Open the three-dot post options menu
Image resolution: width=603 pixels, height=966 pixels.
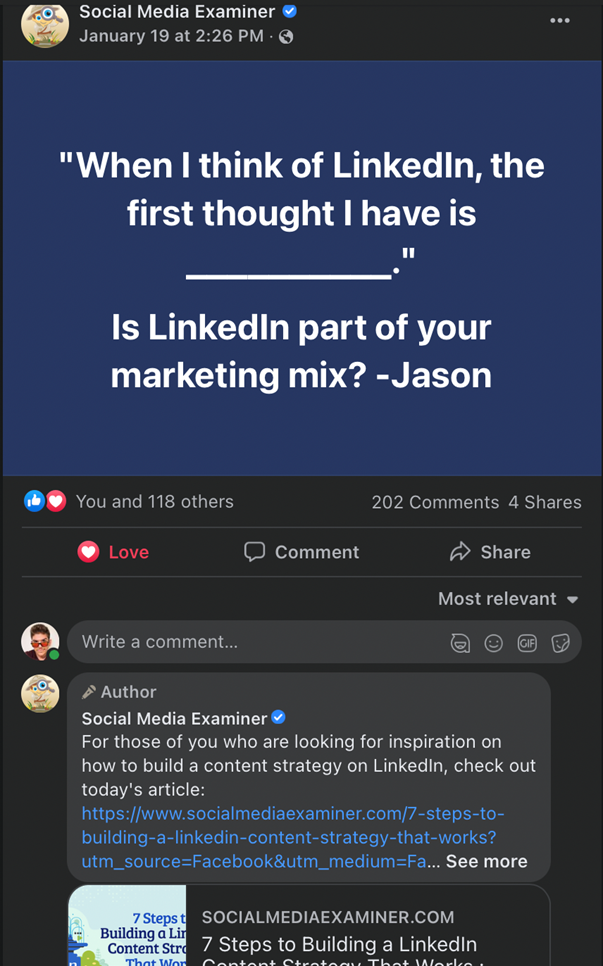[x=559, y=20]
